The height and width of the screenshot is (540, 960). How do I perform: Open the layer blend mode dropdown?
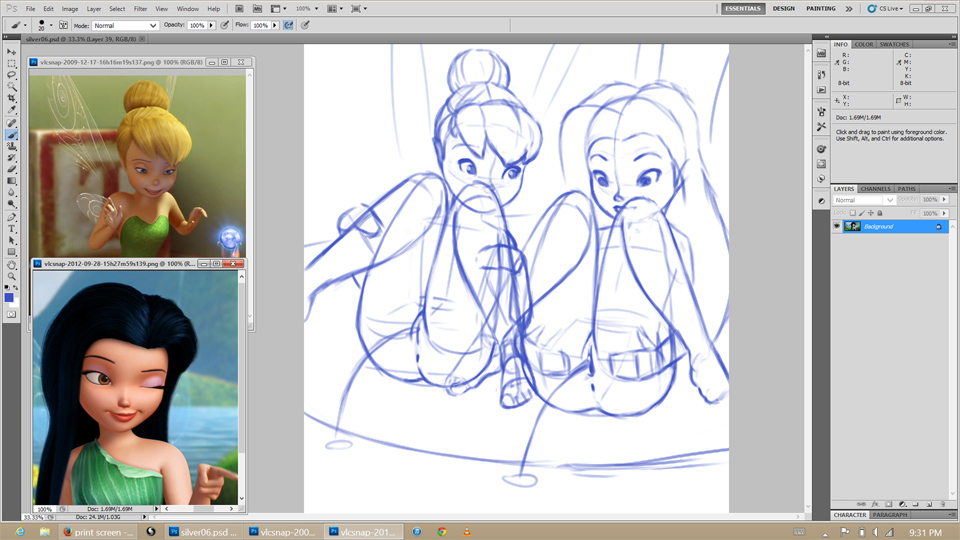point(864,200)
